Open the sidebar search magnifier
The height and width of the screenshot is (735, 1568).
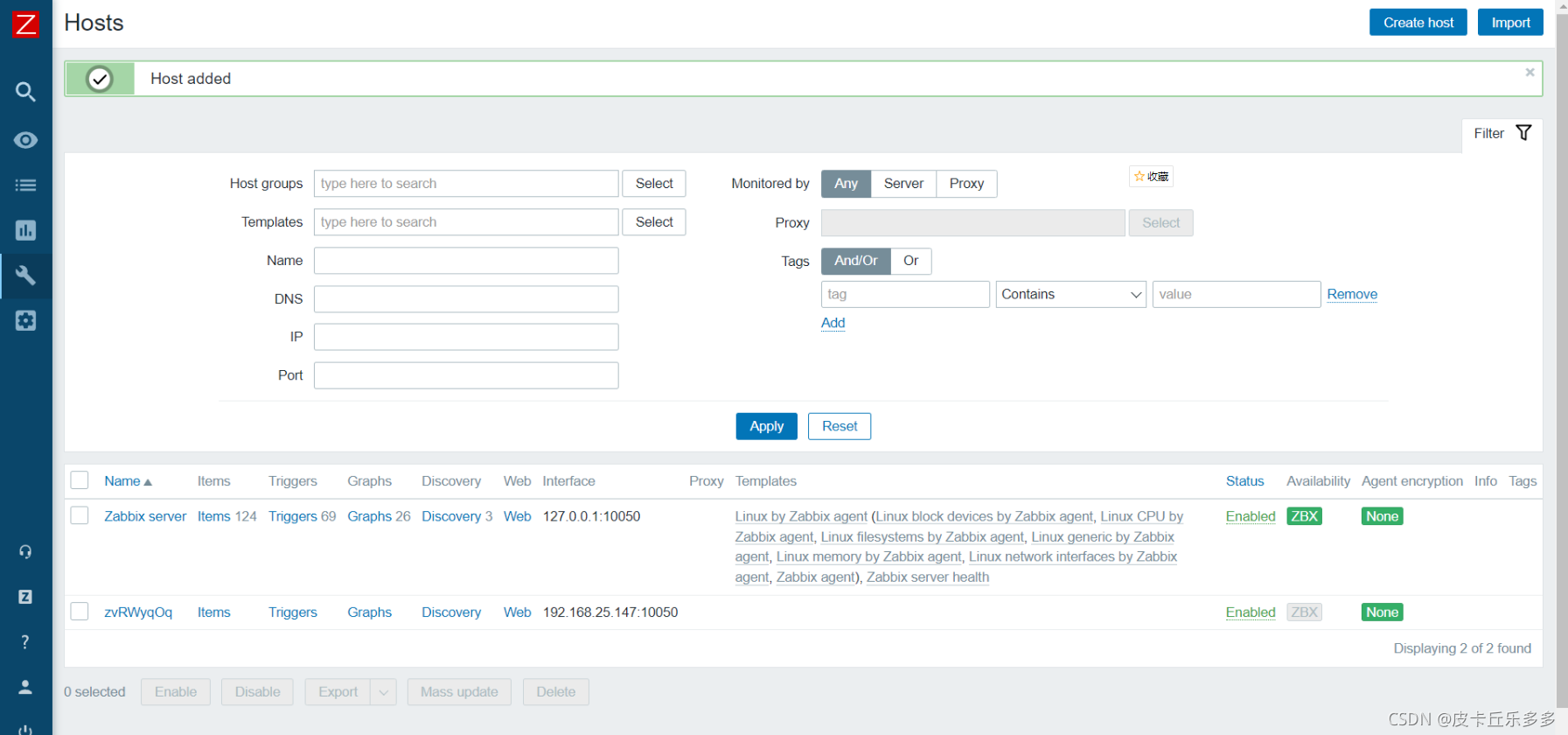tap(25, 92)
